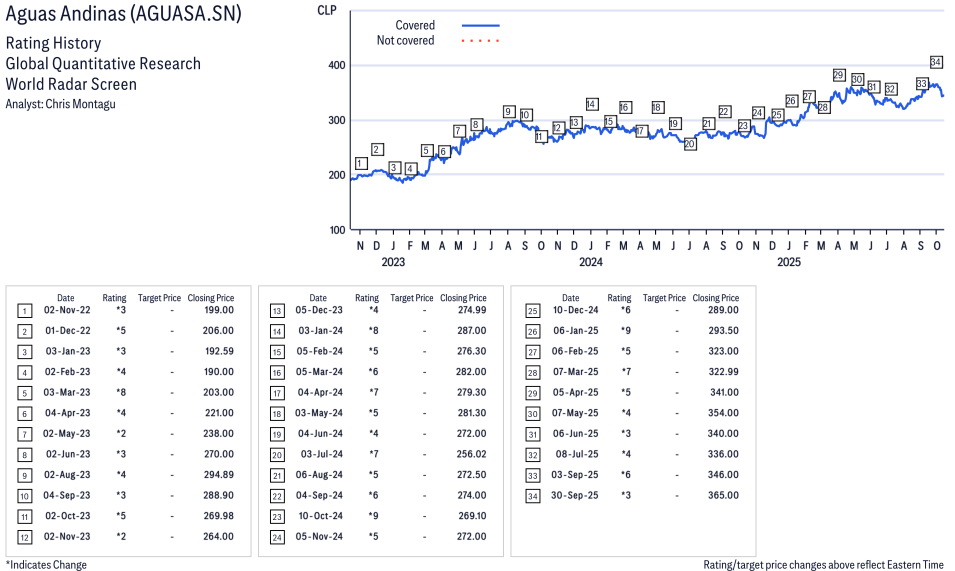The width and height of the screenshot is (955, 571).
Task: Click chart marker 34 near the price peak
Action: (936, 62)
